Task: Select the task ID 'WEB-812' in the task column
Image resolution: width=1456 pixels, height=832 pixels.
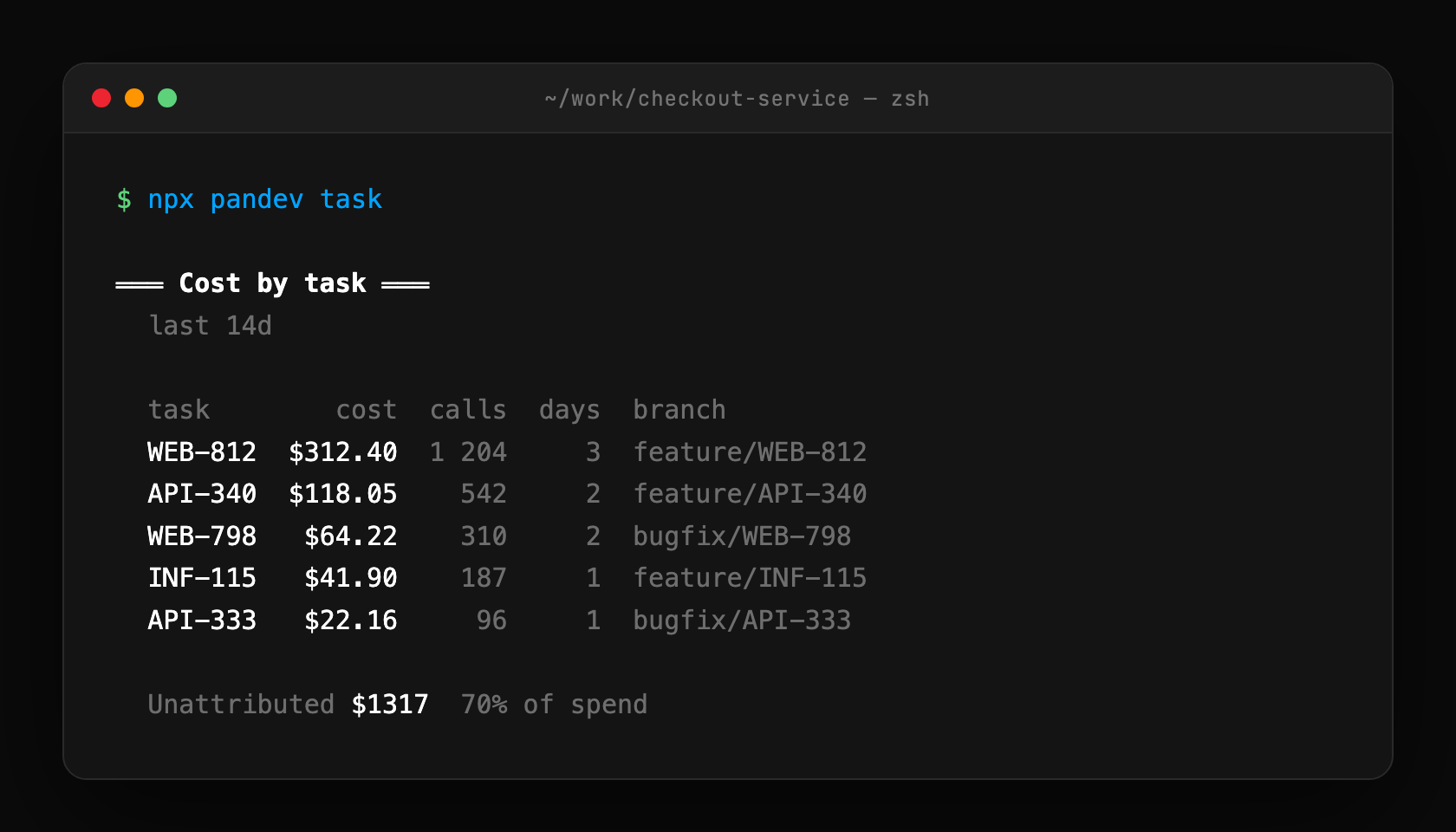Action: click(x=202, y=452)
